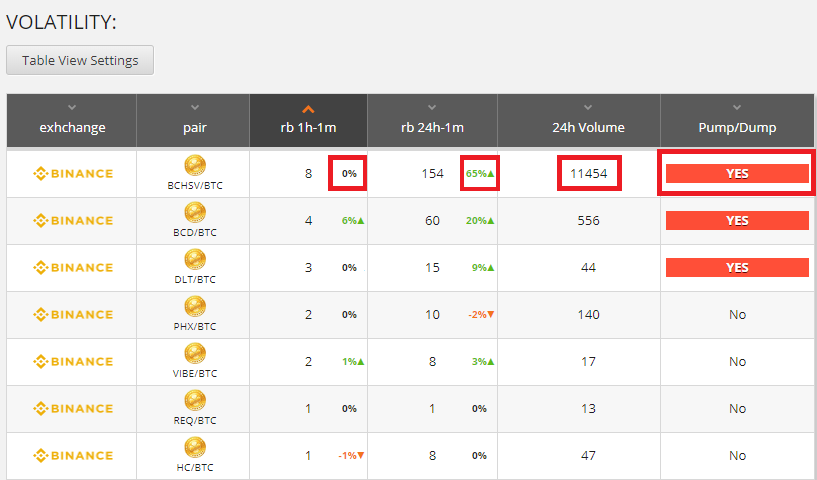The height and width of the screenshot is (480, 817).
Task: Click rb 24h-1m value 60
Action: (x=432, y=220)
